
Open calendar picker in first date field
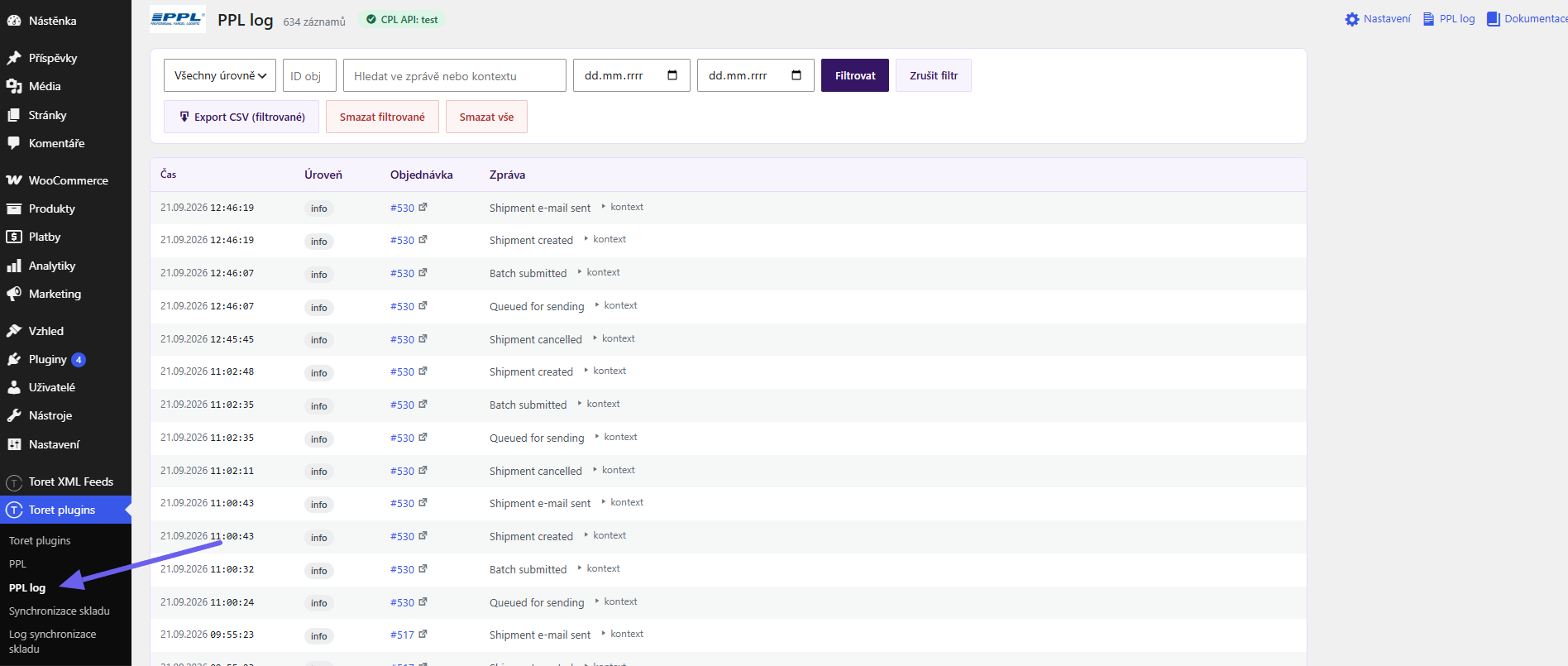(672, 75)
